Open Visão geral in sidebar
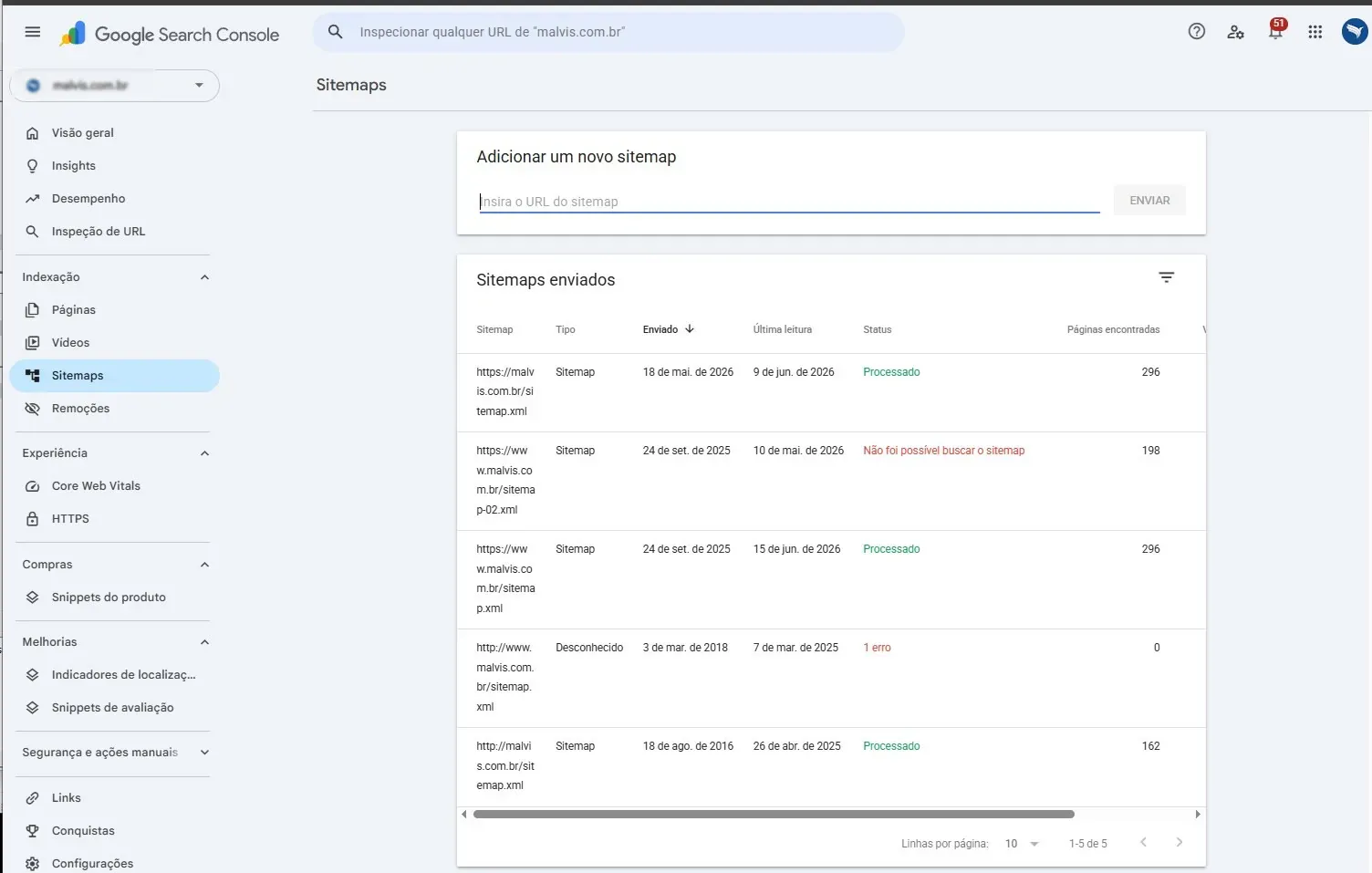Viewport: 1372px width, 873px height. 114,133
